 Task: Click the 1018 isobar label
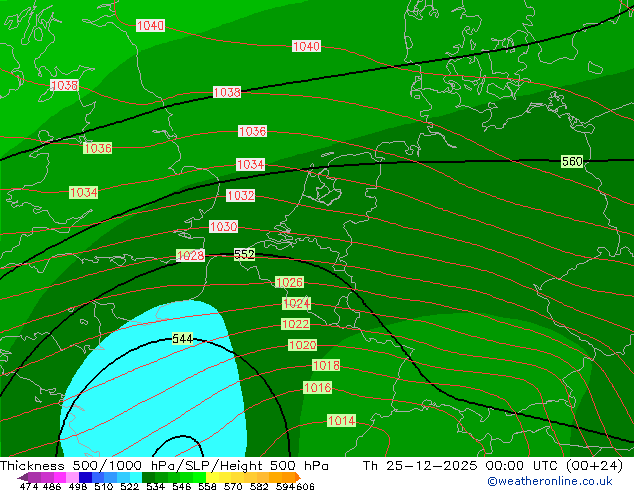326,365
